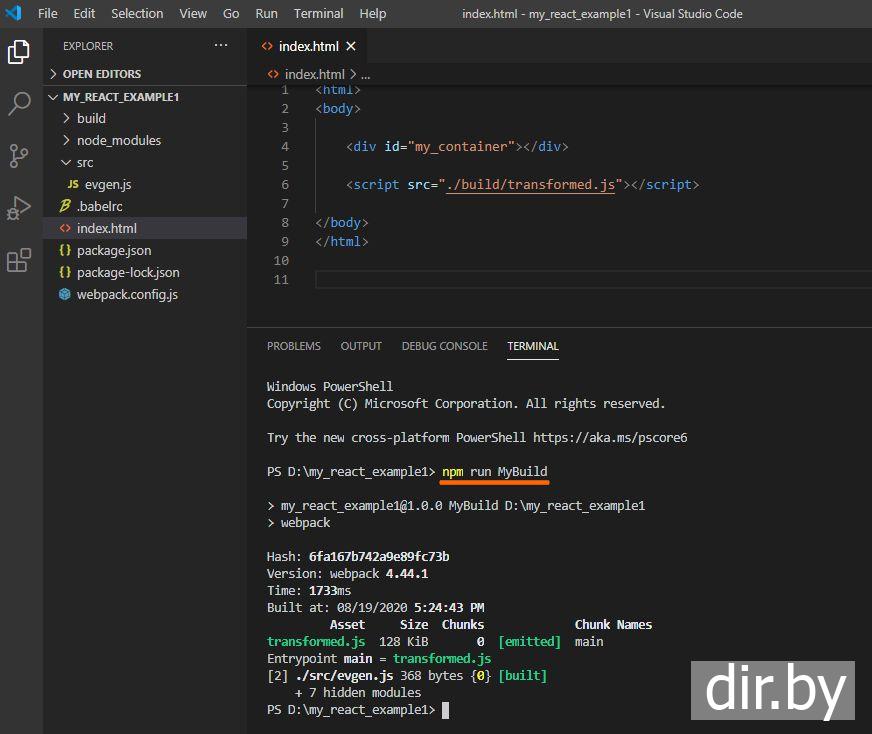The height and width of the screenshot is (734, 872).
Task: Click the Explorer more actions ellipsis
Action: click(x=221, y=46)
